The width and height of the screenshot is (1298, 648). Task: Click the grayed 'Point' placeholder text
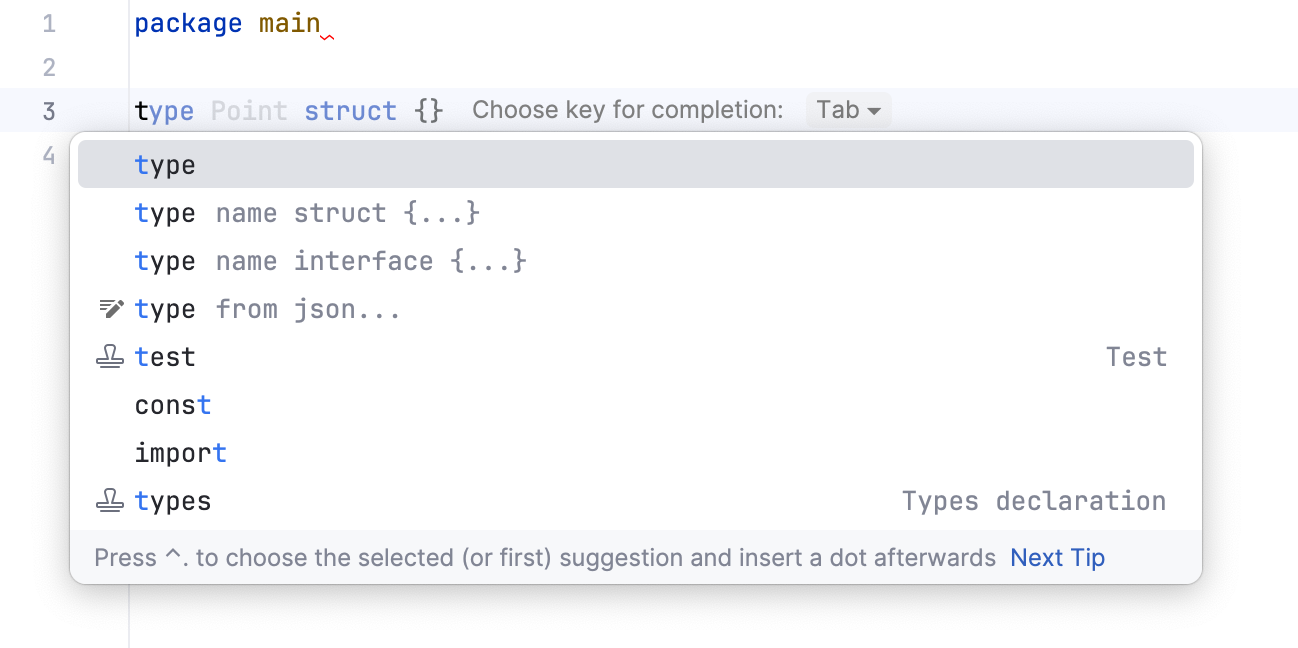248,110
